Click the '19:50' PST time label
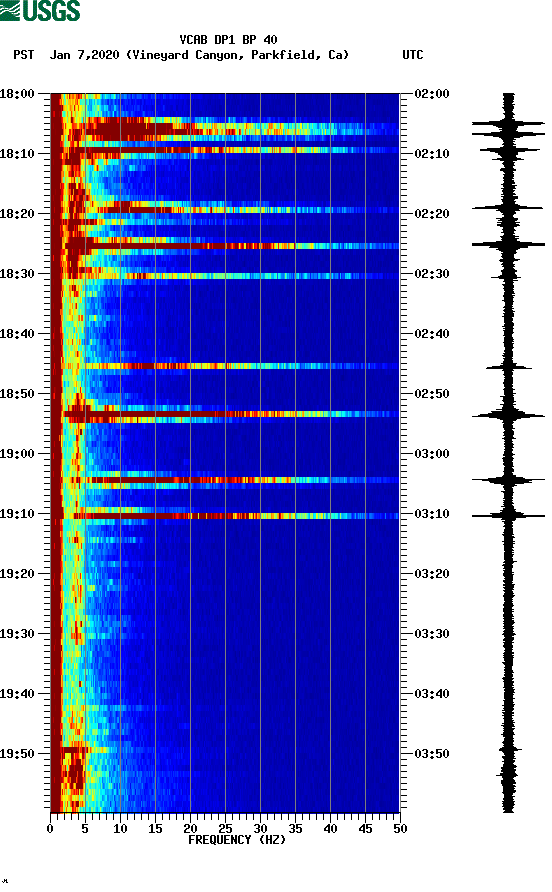The width and height of the screenshot is (552, 892). coord(17,754)
